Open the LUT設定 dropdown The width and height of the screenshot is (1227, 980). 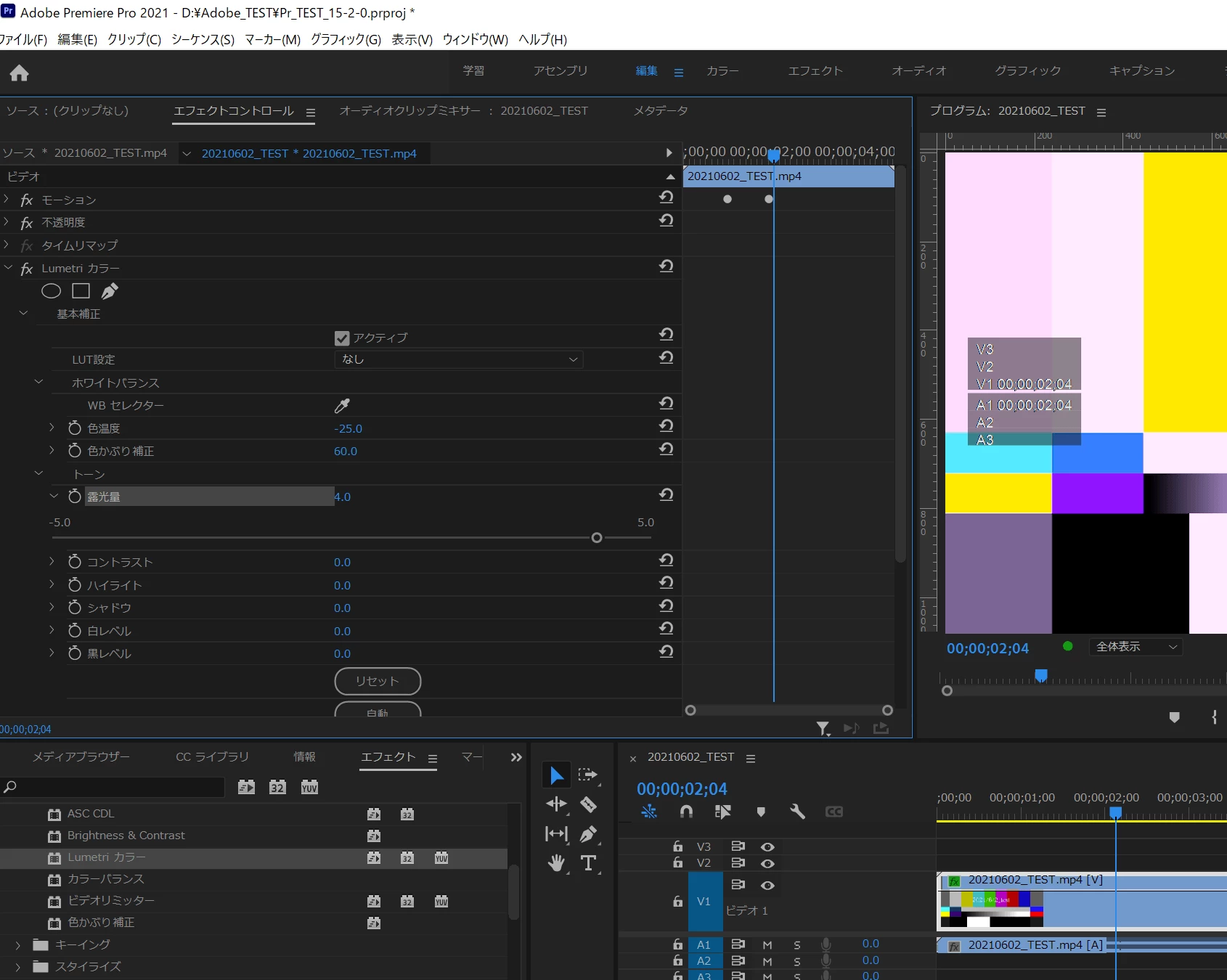tap(459, 359)
